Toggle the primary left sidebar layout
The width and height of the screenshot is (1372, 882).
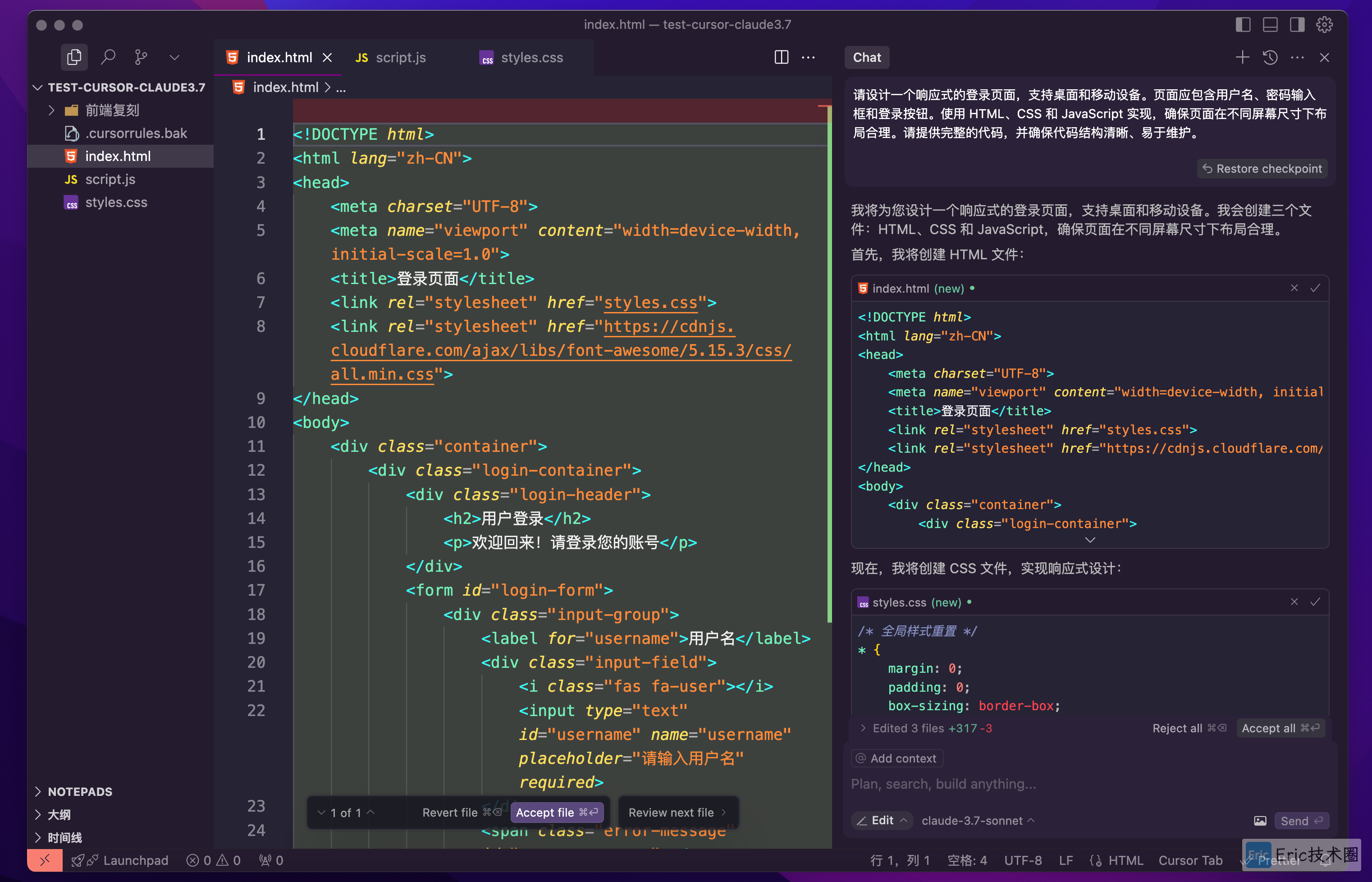[1243, 25]
